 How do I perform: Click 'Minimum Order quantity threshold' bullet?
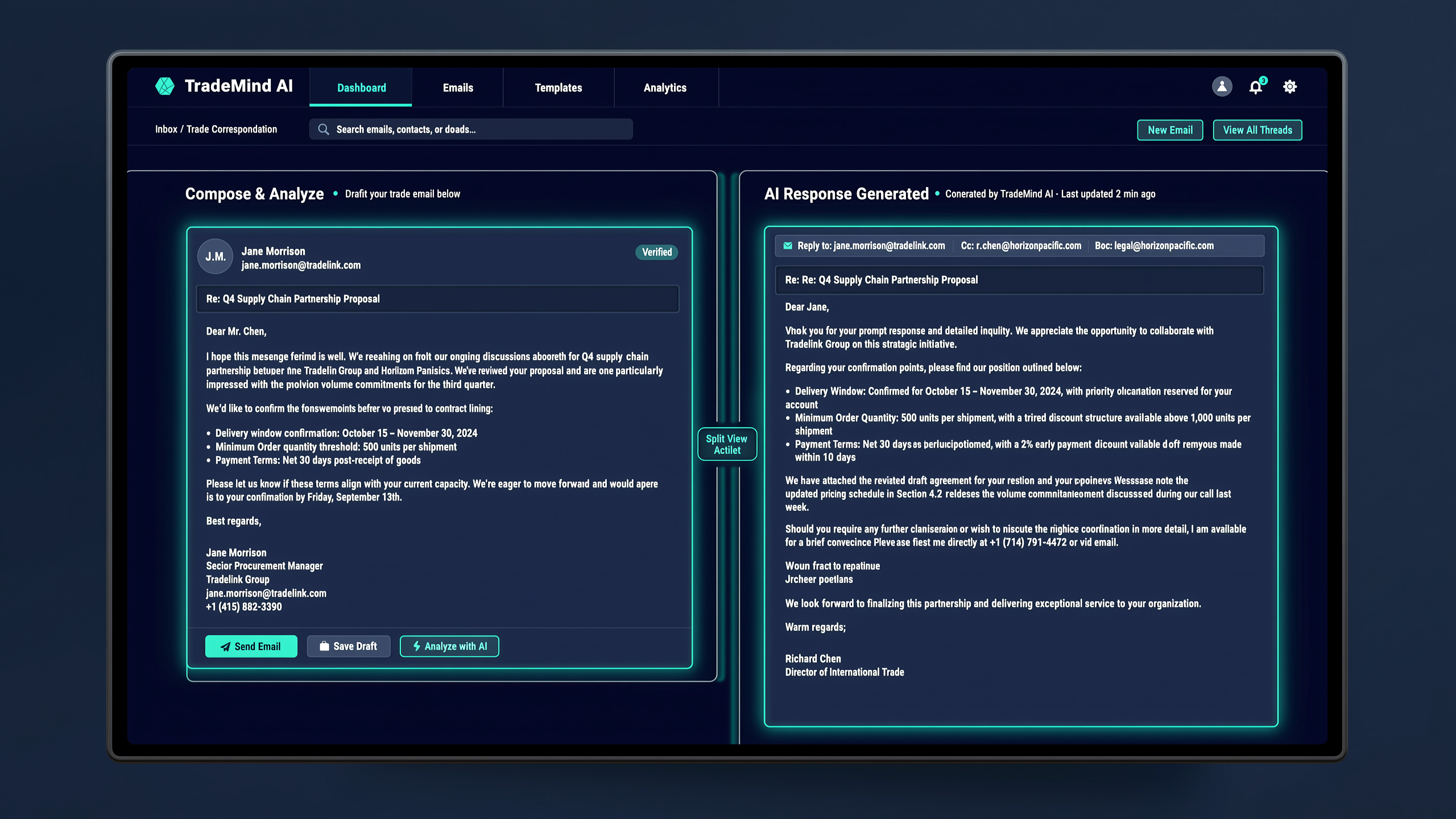[336, 446]
